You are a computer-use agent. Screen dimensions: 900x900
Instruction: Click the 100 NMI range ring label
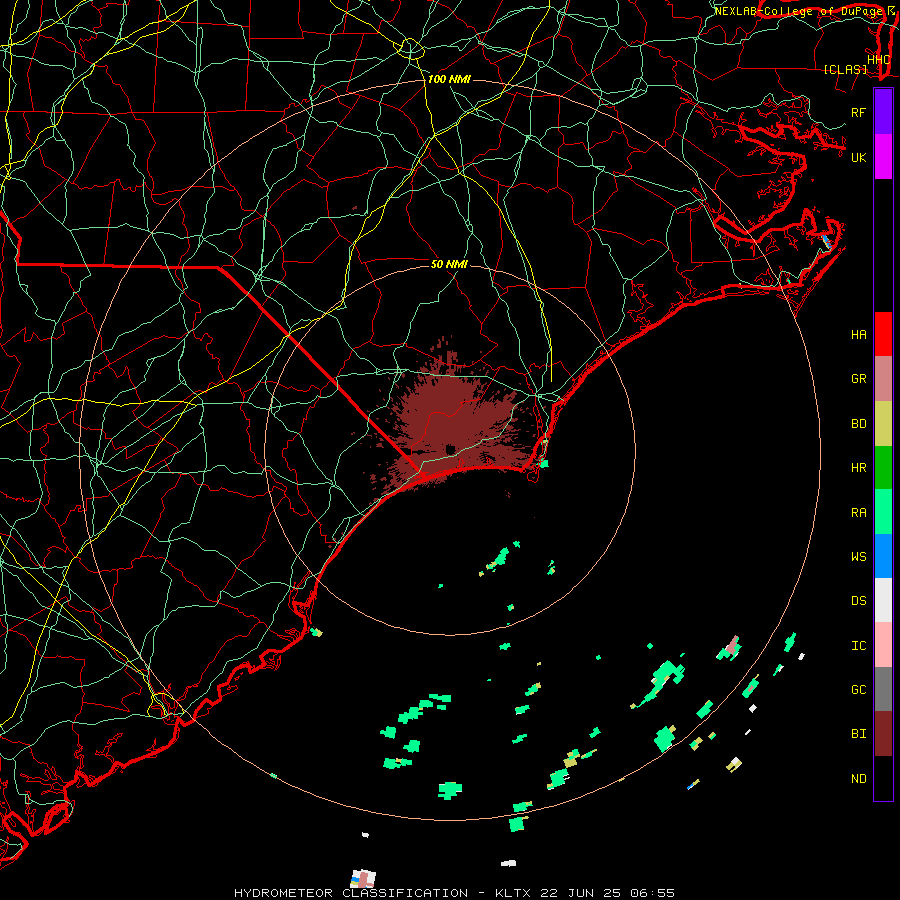click(449, 79)
